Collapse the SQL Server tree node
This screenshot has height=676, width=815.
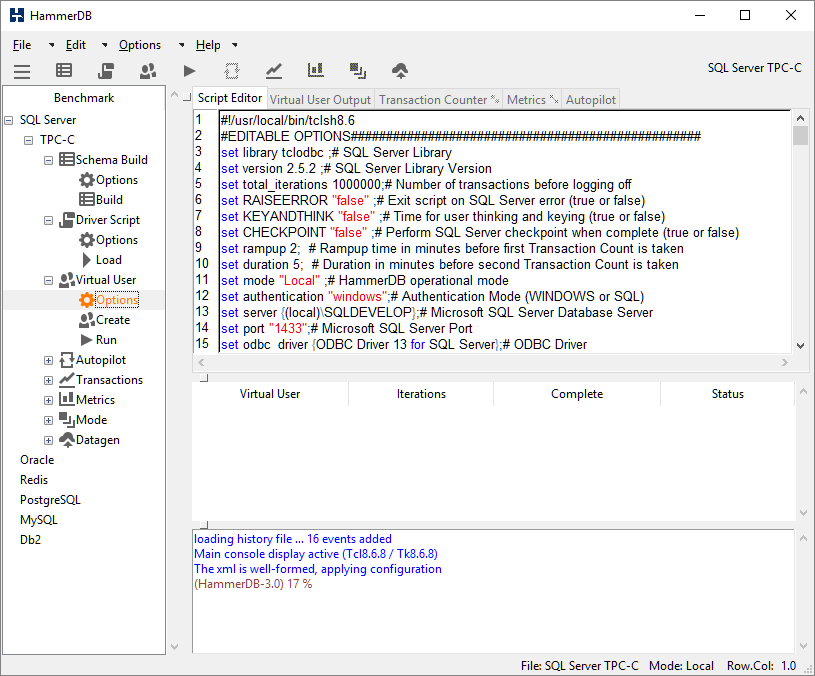tap(8, 121)
